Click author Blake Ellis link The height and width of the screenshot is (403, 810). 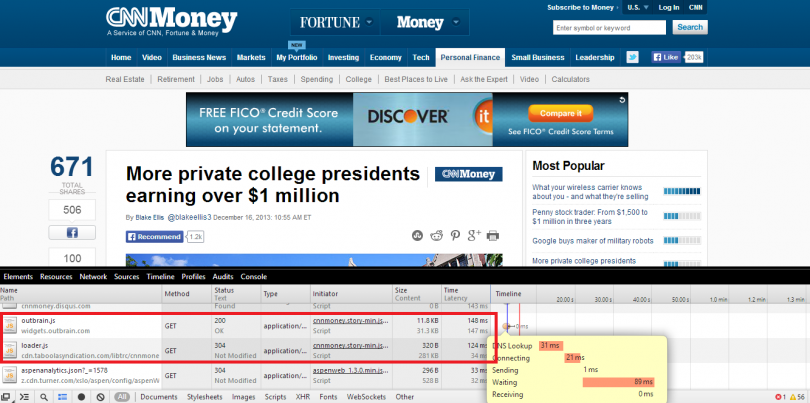click(x=150, y=218)
